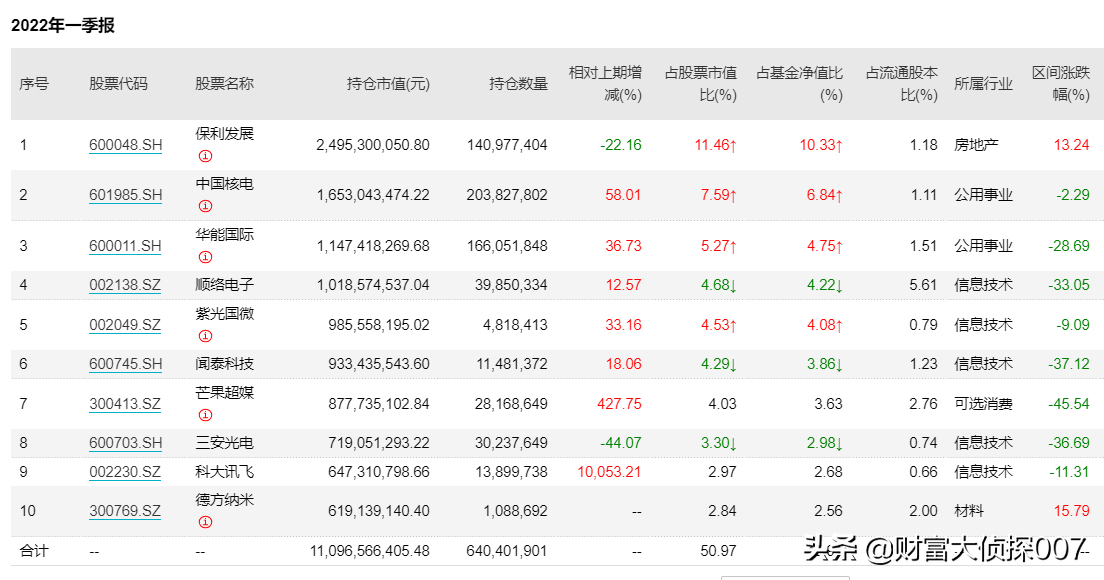
Task: Click the 所属行业 column header
Action: (x=984, y=84)
